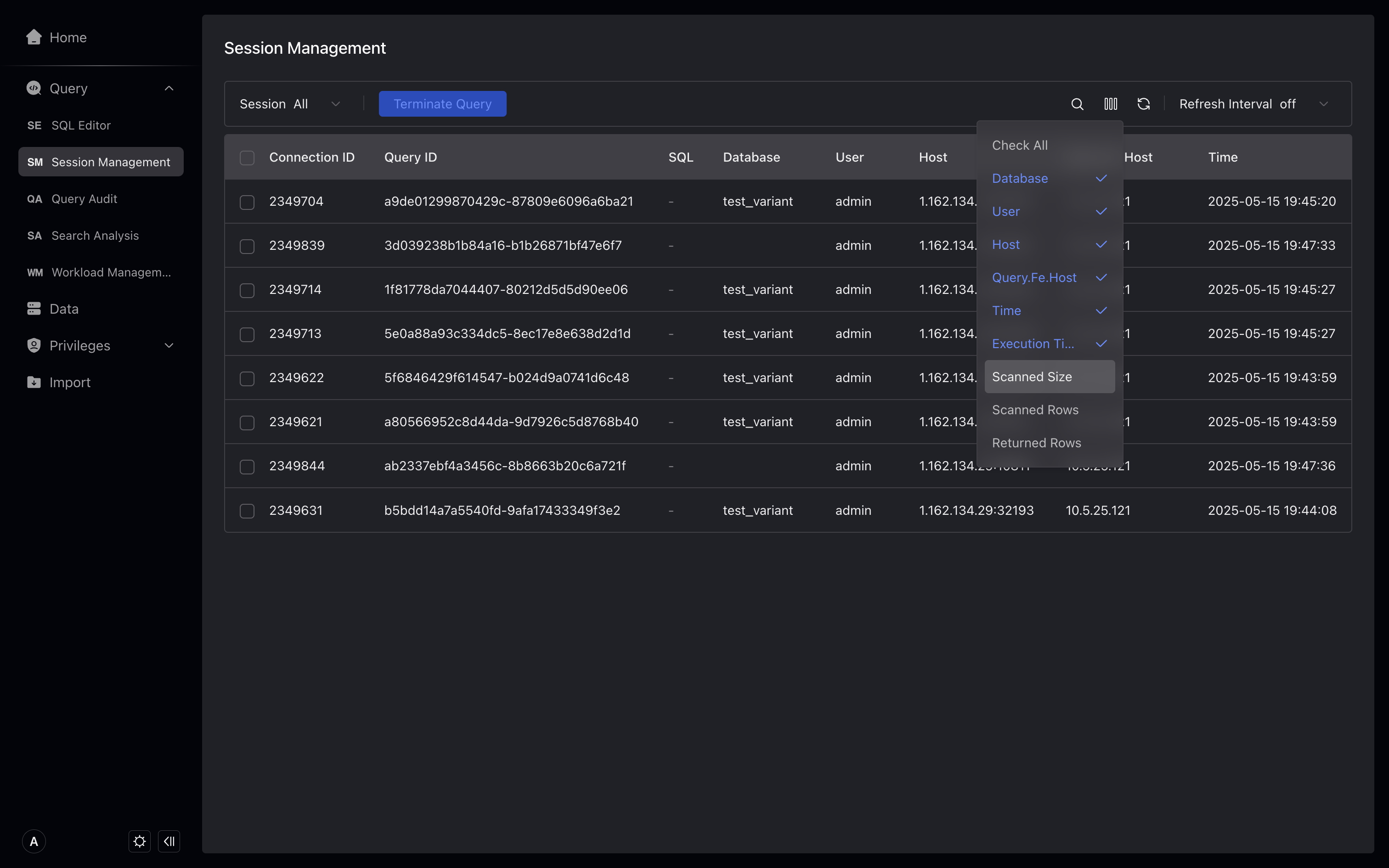Check the row for connection 2349704
Viewport: 1389px width, 868px height.
click(247, 202)
